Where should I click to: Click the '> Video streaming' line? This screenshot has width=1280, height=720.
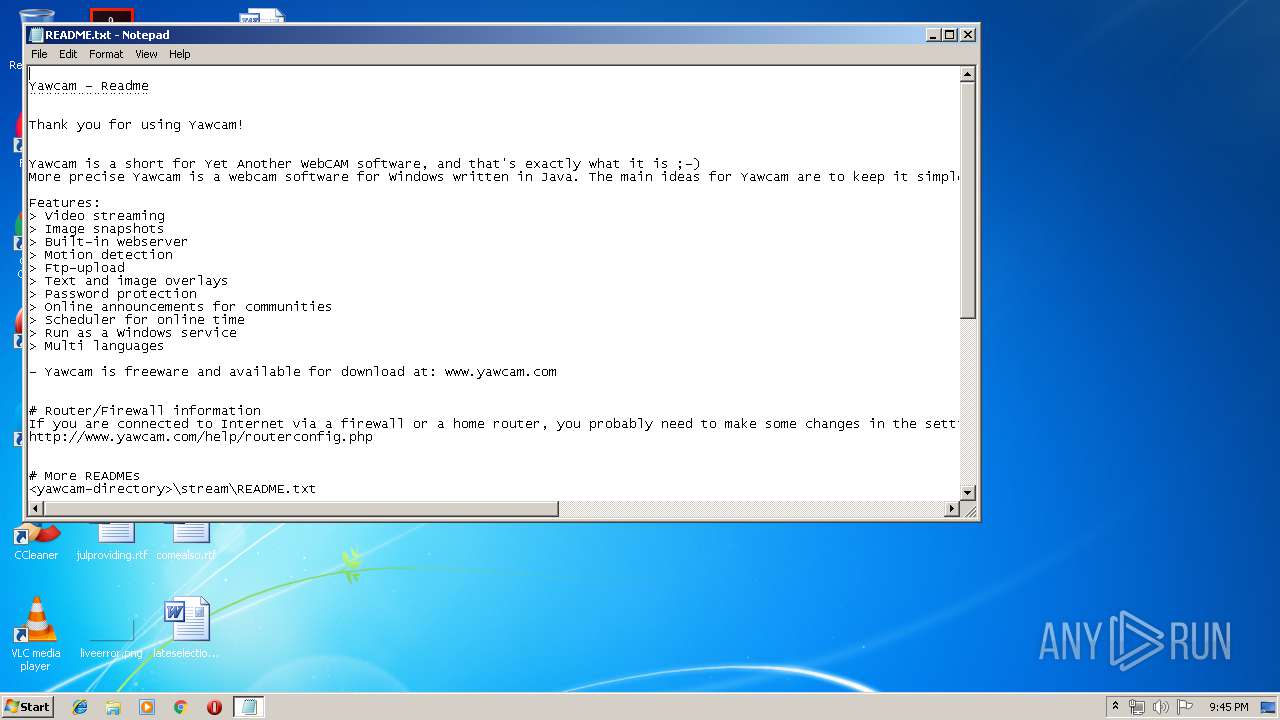(97, 216)
